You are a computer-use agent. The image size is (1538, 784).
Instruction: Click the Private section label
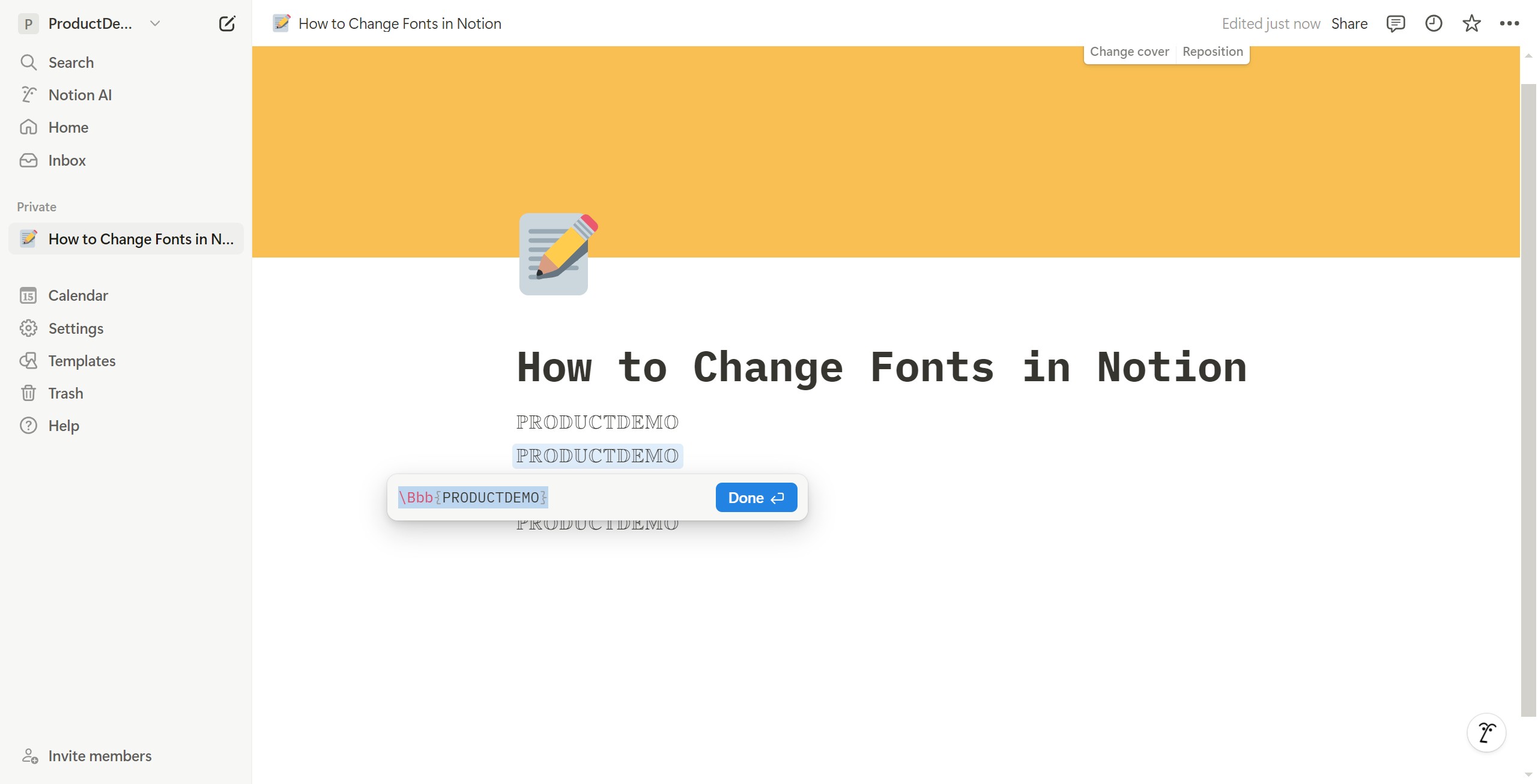pos(37,207)
